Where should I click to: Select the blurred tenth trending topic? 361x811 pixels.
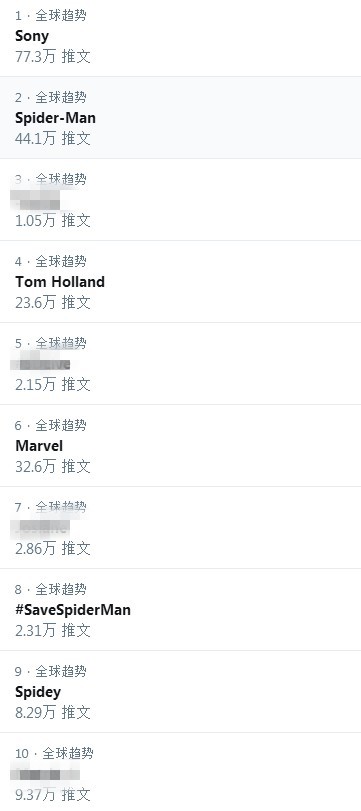click(x=180, y=772)
